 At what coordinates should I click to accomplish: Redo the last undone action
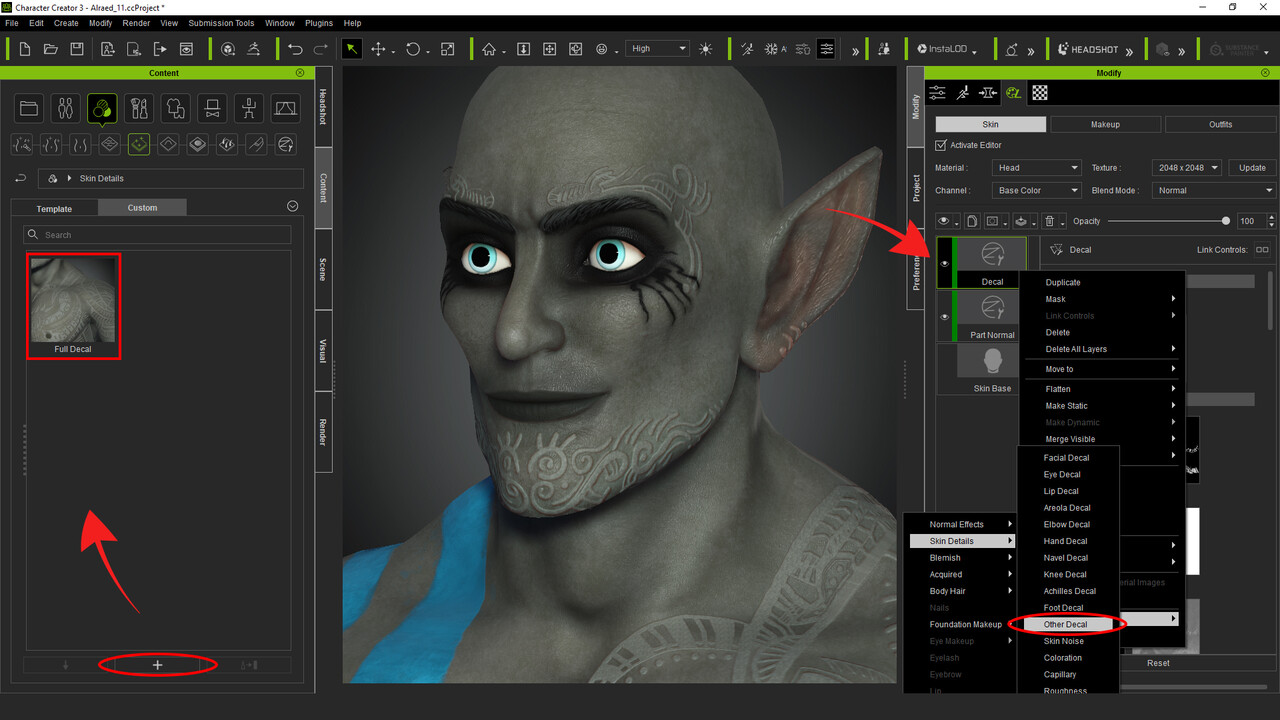[x=321, y=49]
